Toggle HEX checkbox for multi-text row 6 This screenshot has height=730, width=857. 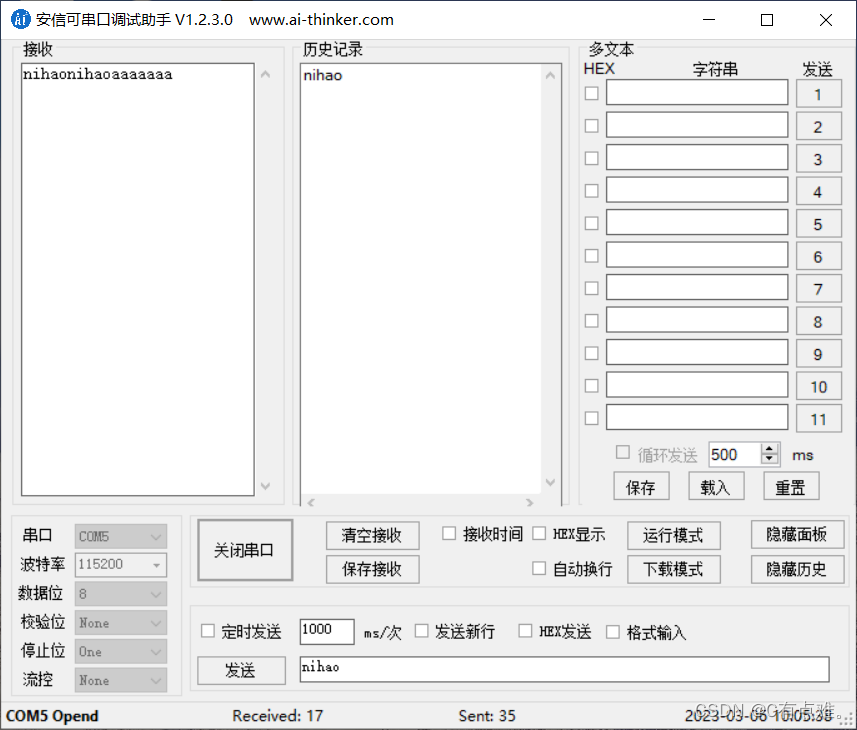pos(591,256)
